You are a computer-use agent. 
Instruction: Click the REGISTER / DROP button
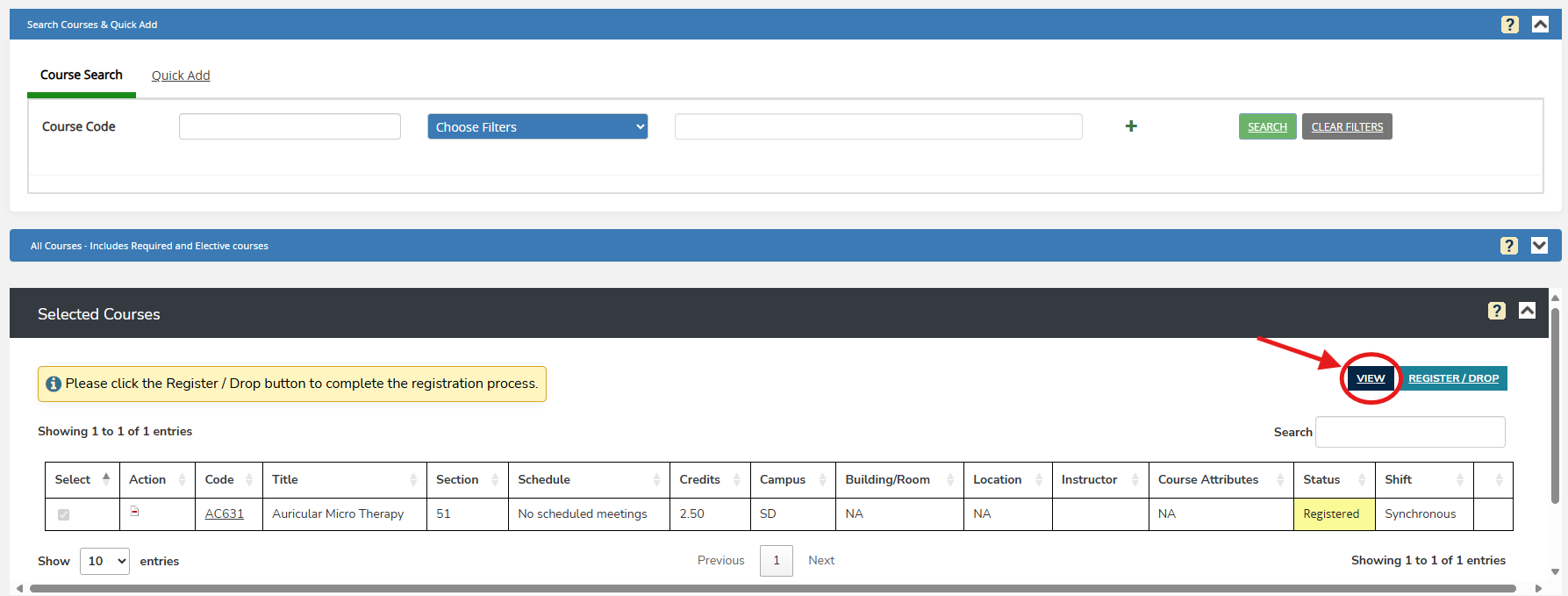coord(1453,378)
